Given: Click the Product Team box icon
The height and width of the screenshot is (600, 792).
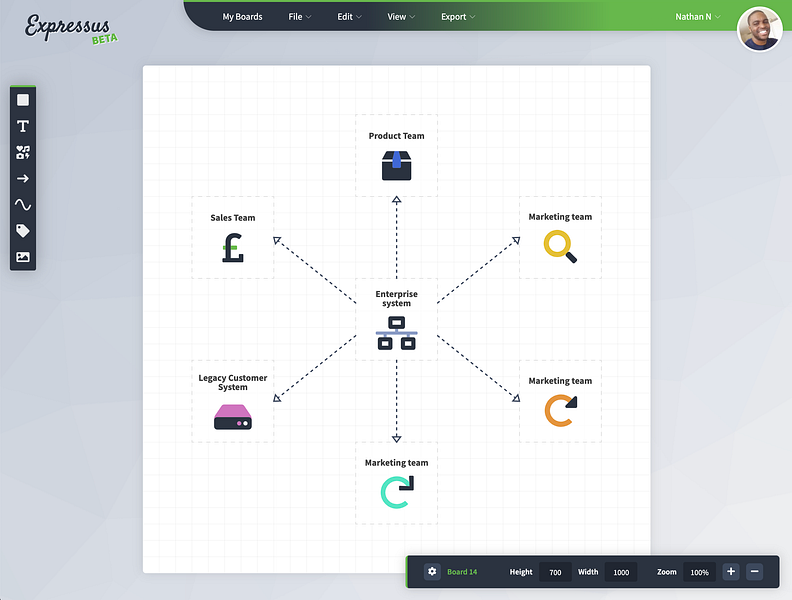Looking at the screenshot, I should (x=397, y=166).
